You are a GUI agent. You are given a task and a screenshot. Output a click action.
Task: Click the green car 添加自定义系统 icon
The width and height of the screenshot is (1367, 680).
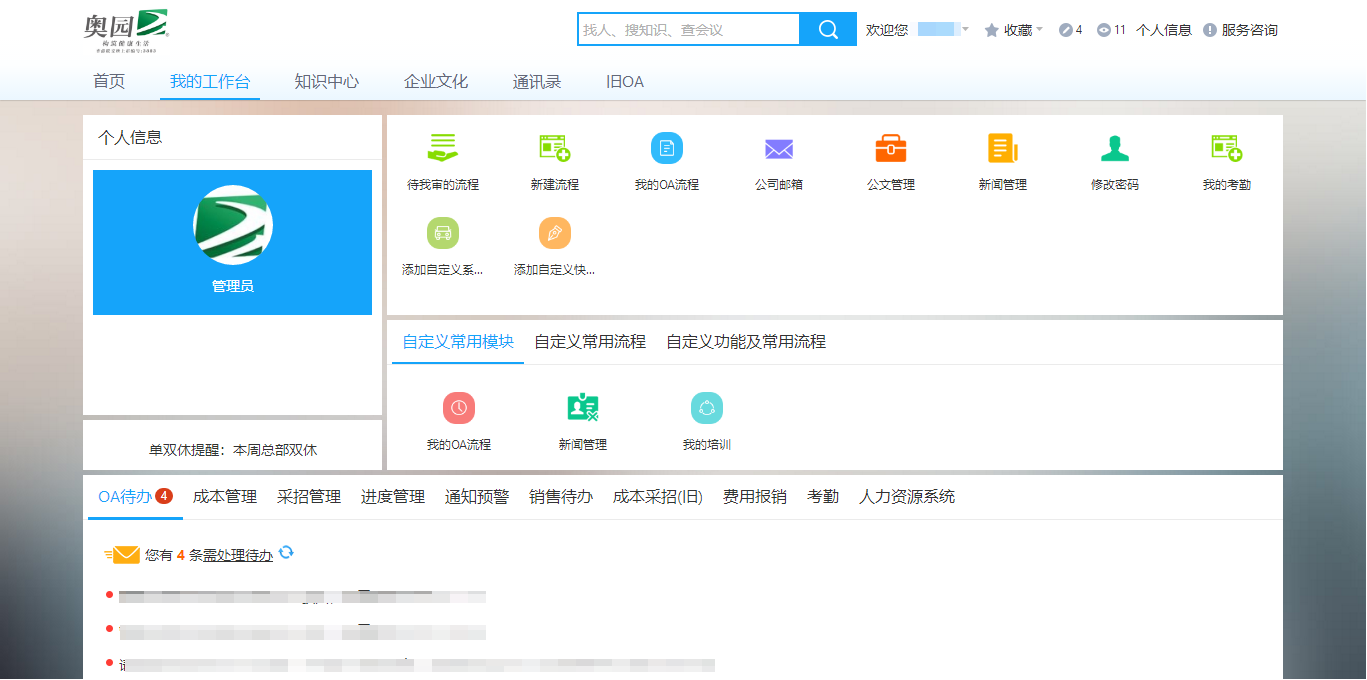coord(443,232)
